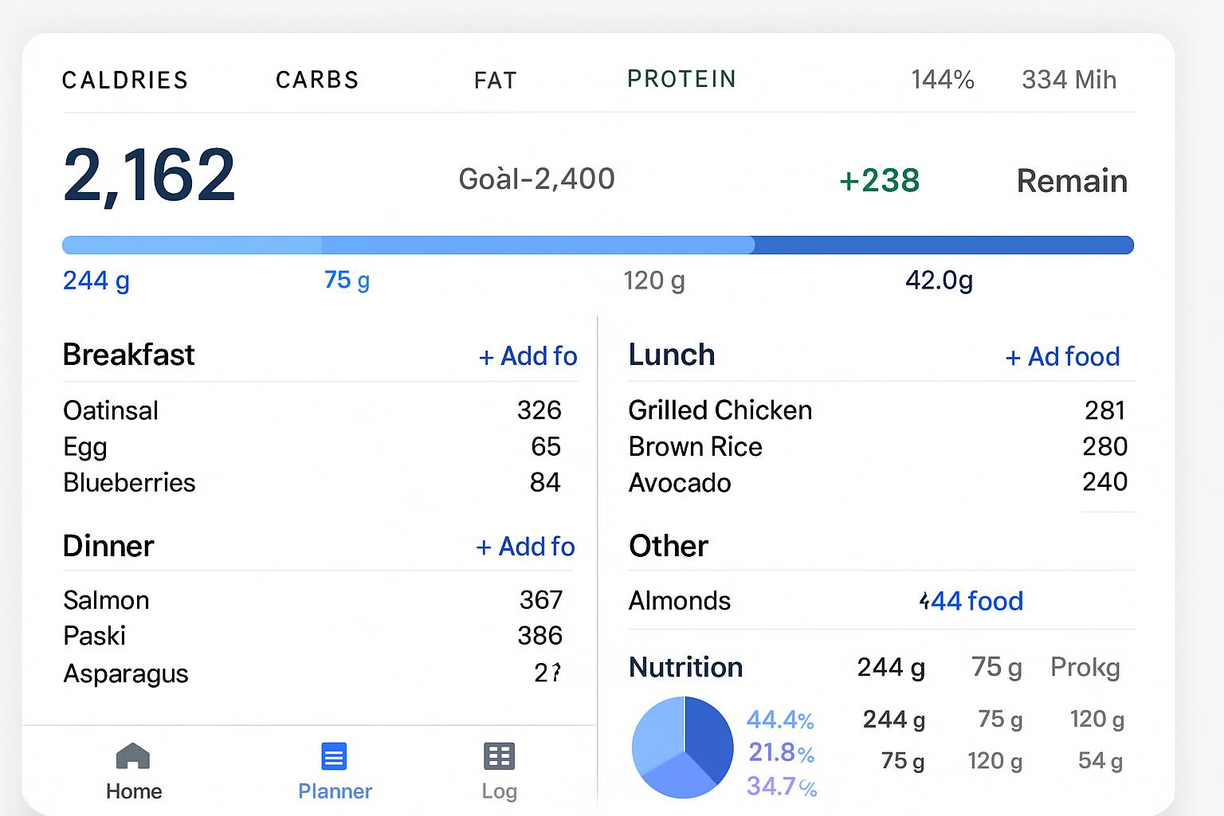This screenshot has width=1224, height=816.
Task: Open the Home icon in bottom navigation
Action: pos(133,757)
